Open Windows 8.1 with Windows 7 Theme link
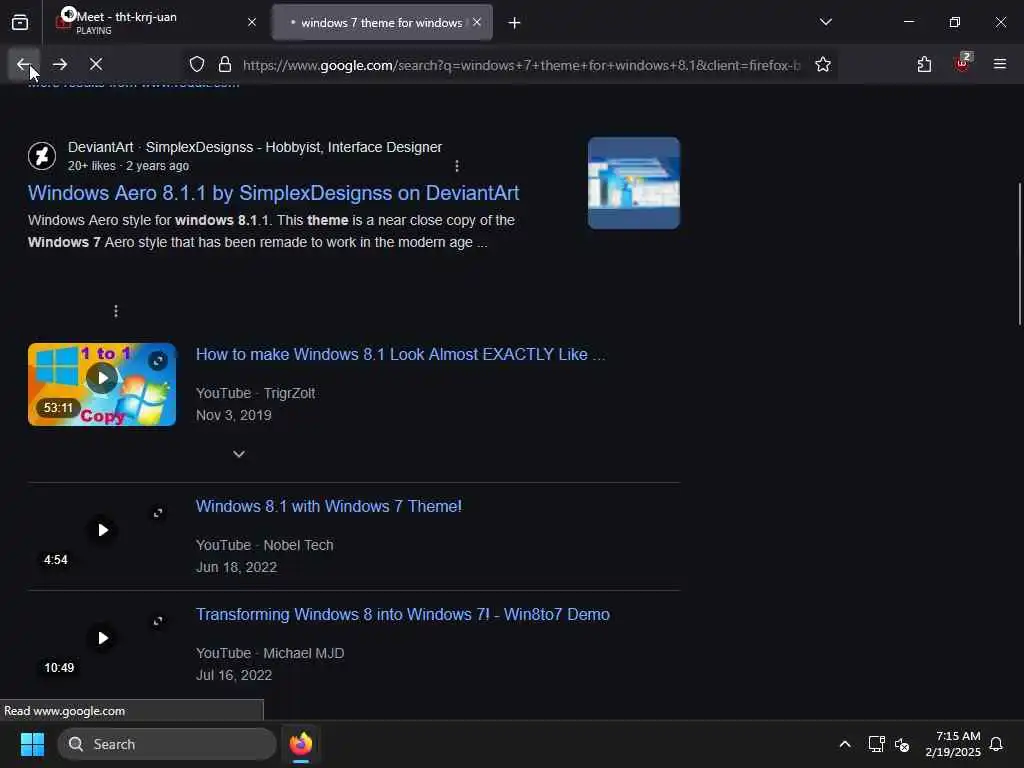 click(328, 507)
